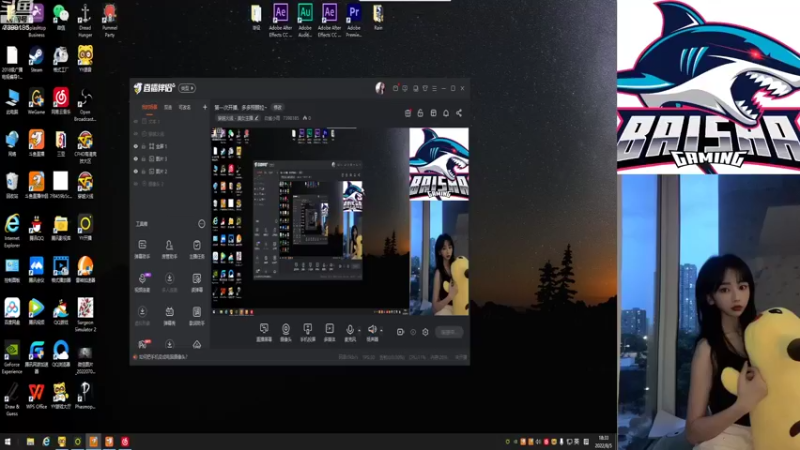
Task: Click the red NetEase Music taskbar icon
Action: tap(124, 441)
